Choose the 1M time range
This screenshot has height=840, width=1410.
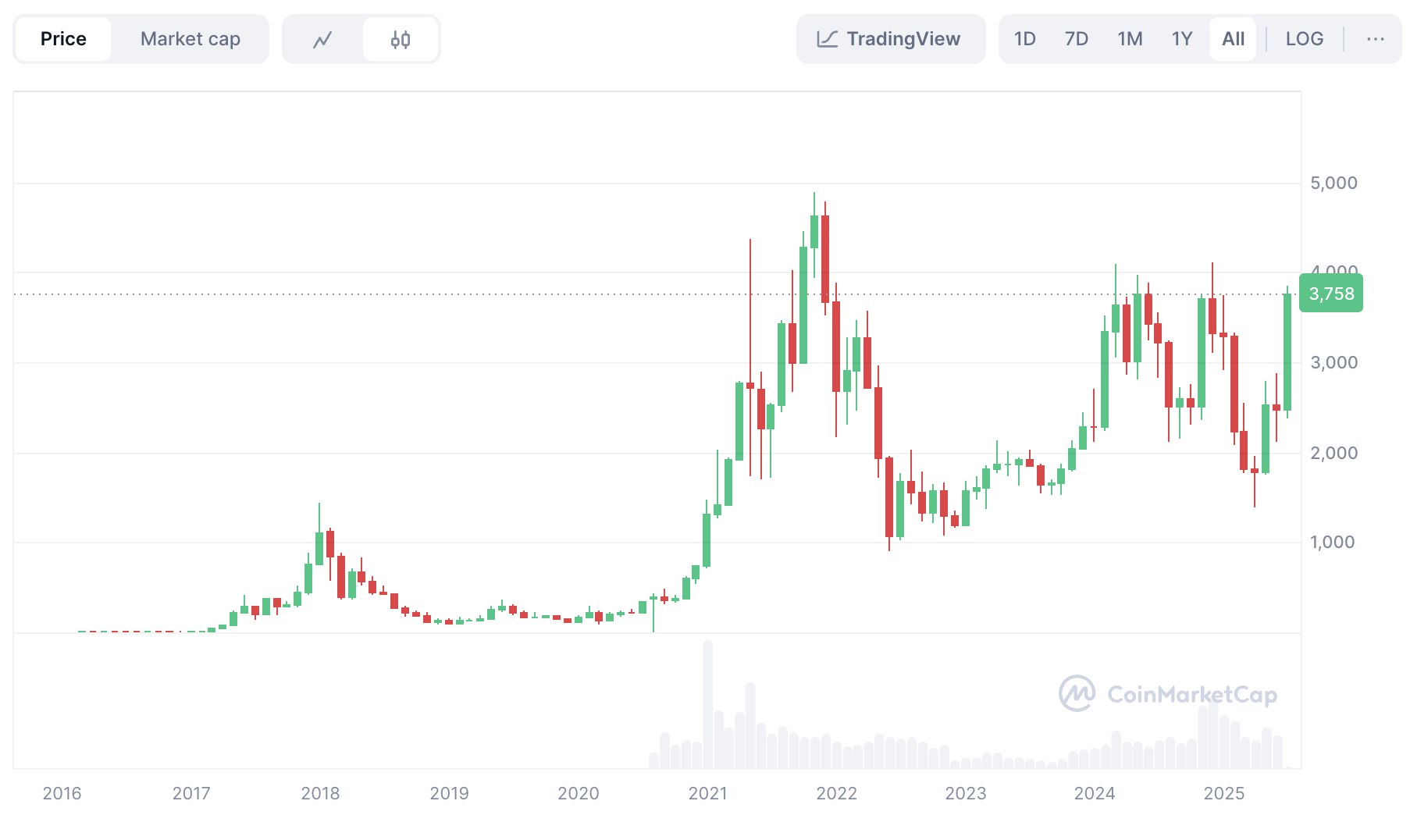click(1129, 39)
